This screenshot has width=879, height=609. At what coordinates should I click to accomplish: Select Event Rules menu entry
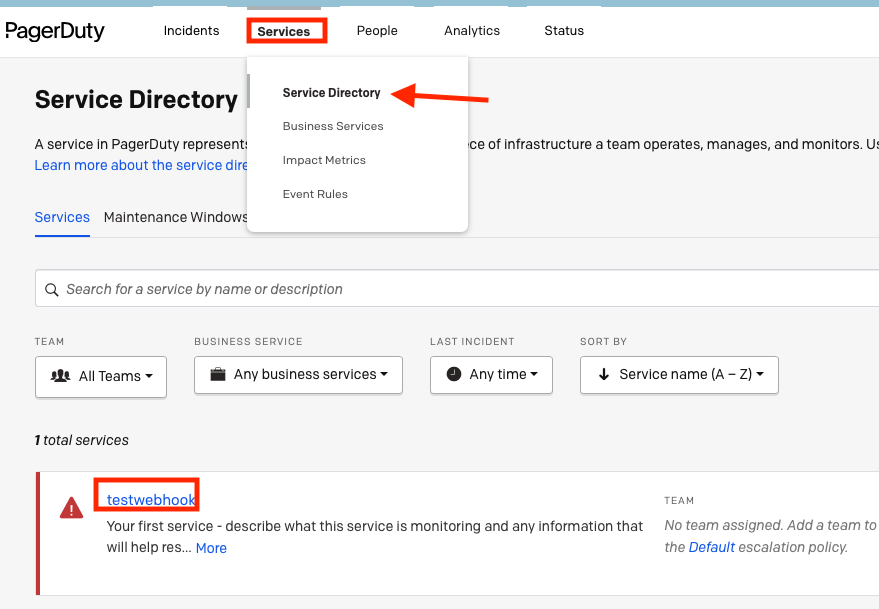[x=315, y=194]
